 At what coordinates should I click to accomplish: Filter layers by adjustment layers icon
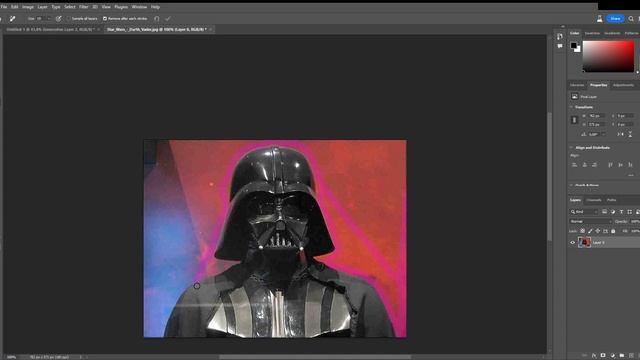click(x=613, y=212)
